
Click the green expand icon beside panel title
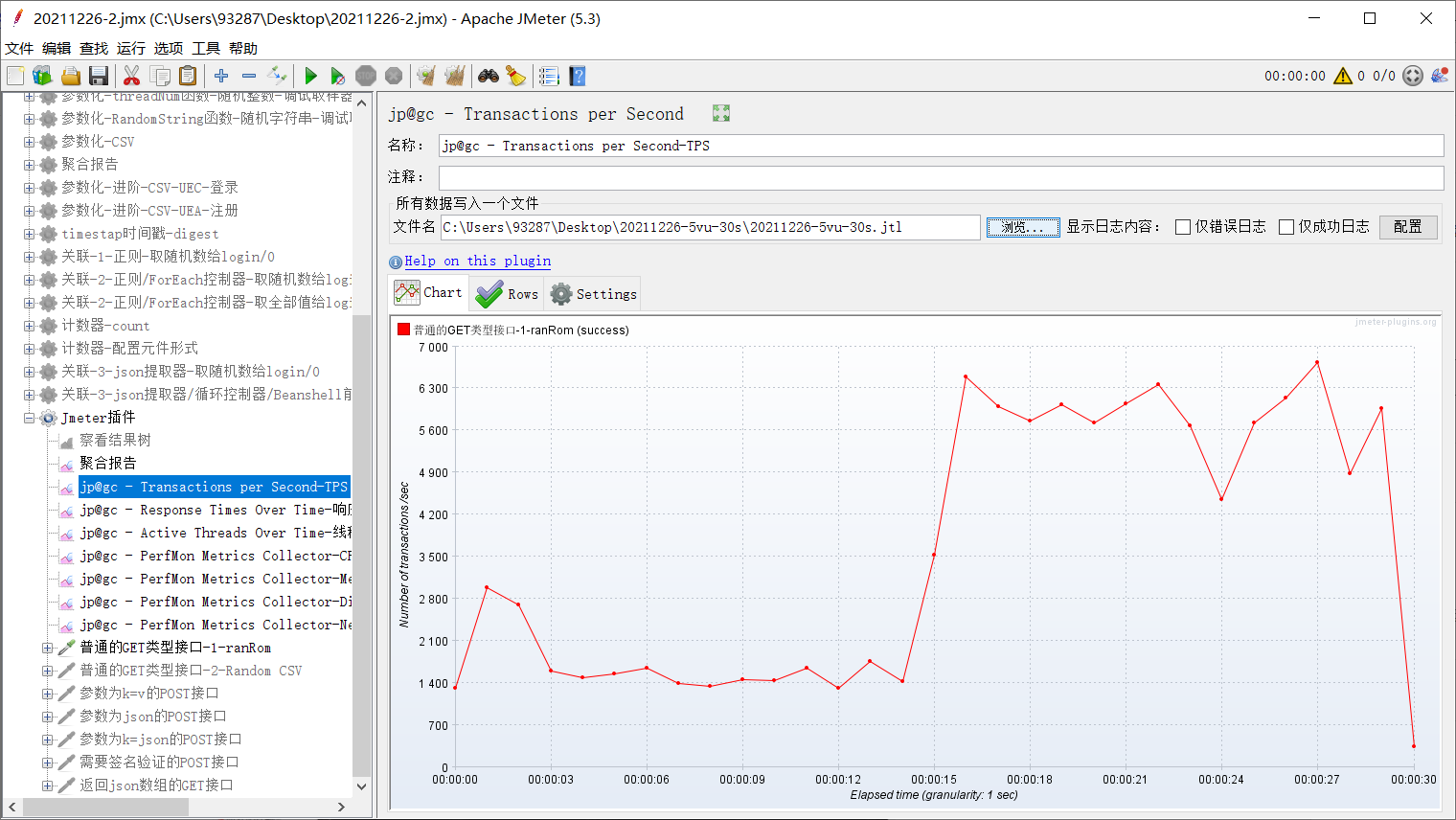pyautogui.click(x=721, y=113)
